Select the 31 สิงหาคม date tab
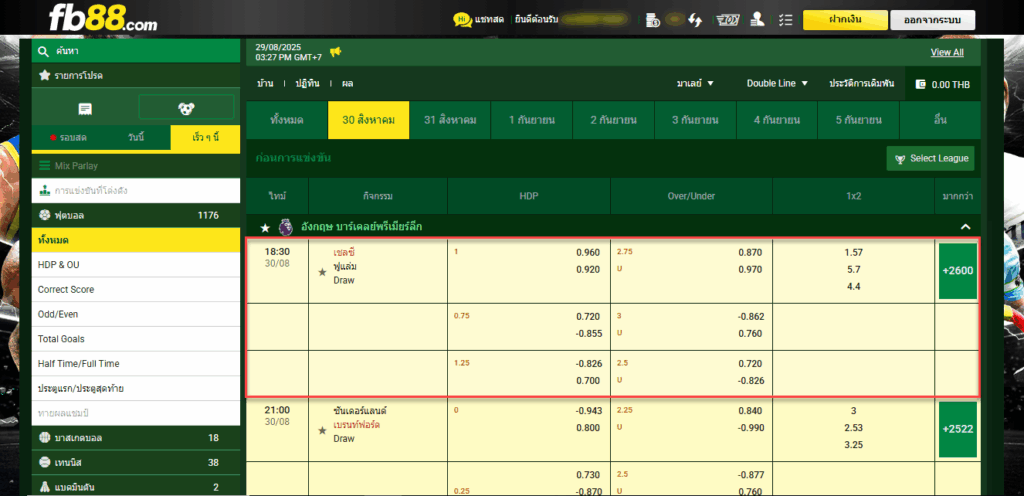 [x=450, y=120]
